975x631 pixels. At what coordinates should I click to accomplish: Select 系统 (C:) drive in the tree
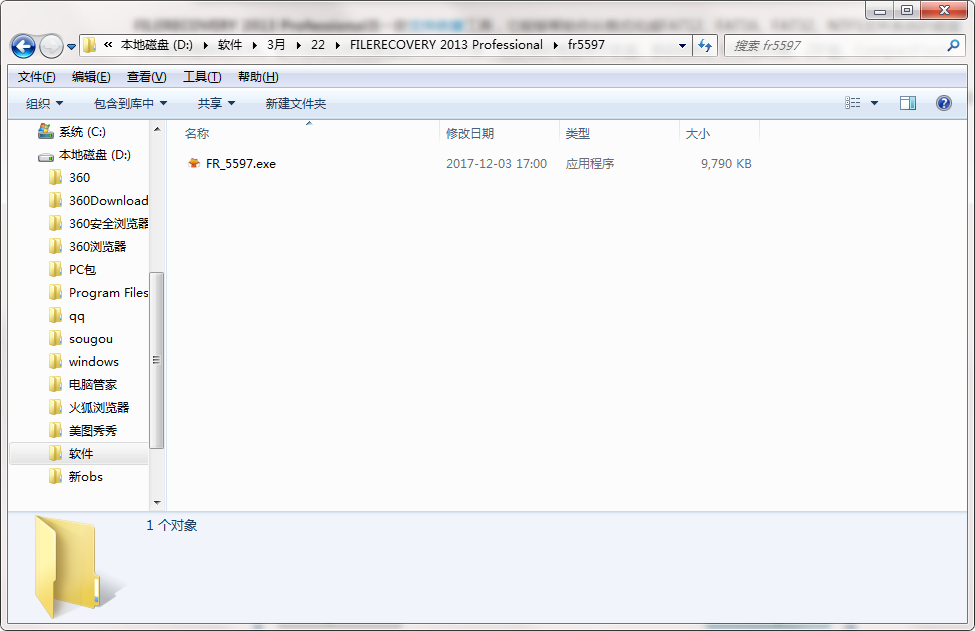pyautogui.click(x=82, y=132)
